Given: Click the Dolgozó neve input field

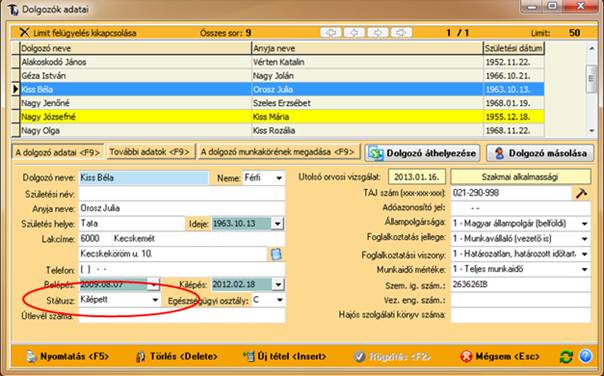Looking at the screenshot, I should pyautogui.click(x=144, y=178).
